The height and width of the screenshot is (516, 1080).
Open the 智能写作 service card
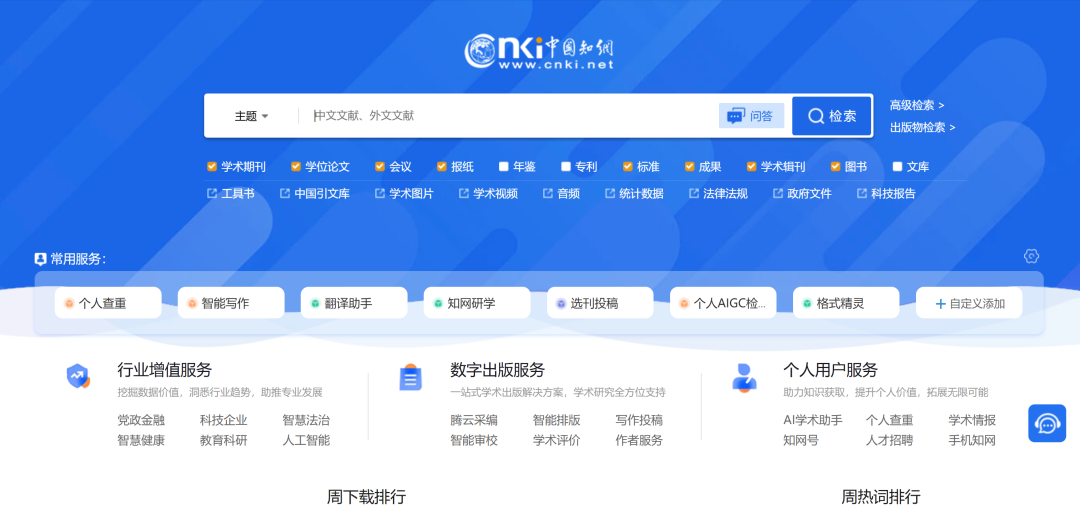click(231, 303)
